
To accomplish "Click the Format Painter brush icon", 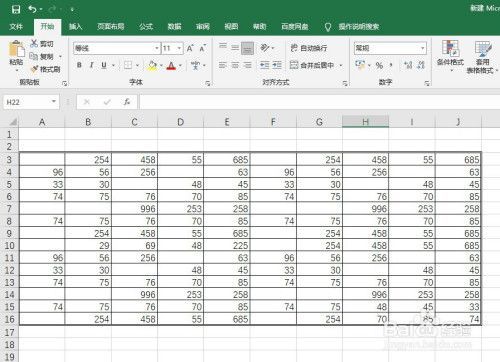I will (x=34, y=69).
